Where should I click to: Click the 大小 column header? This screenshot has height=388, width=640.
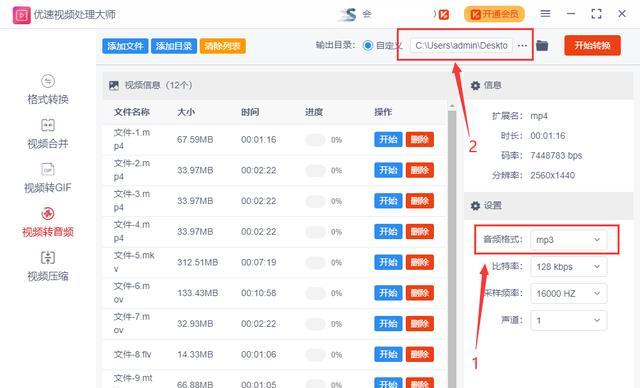click(x=186, y=112)
